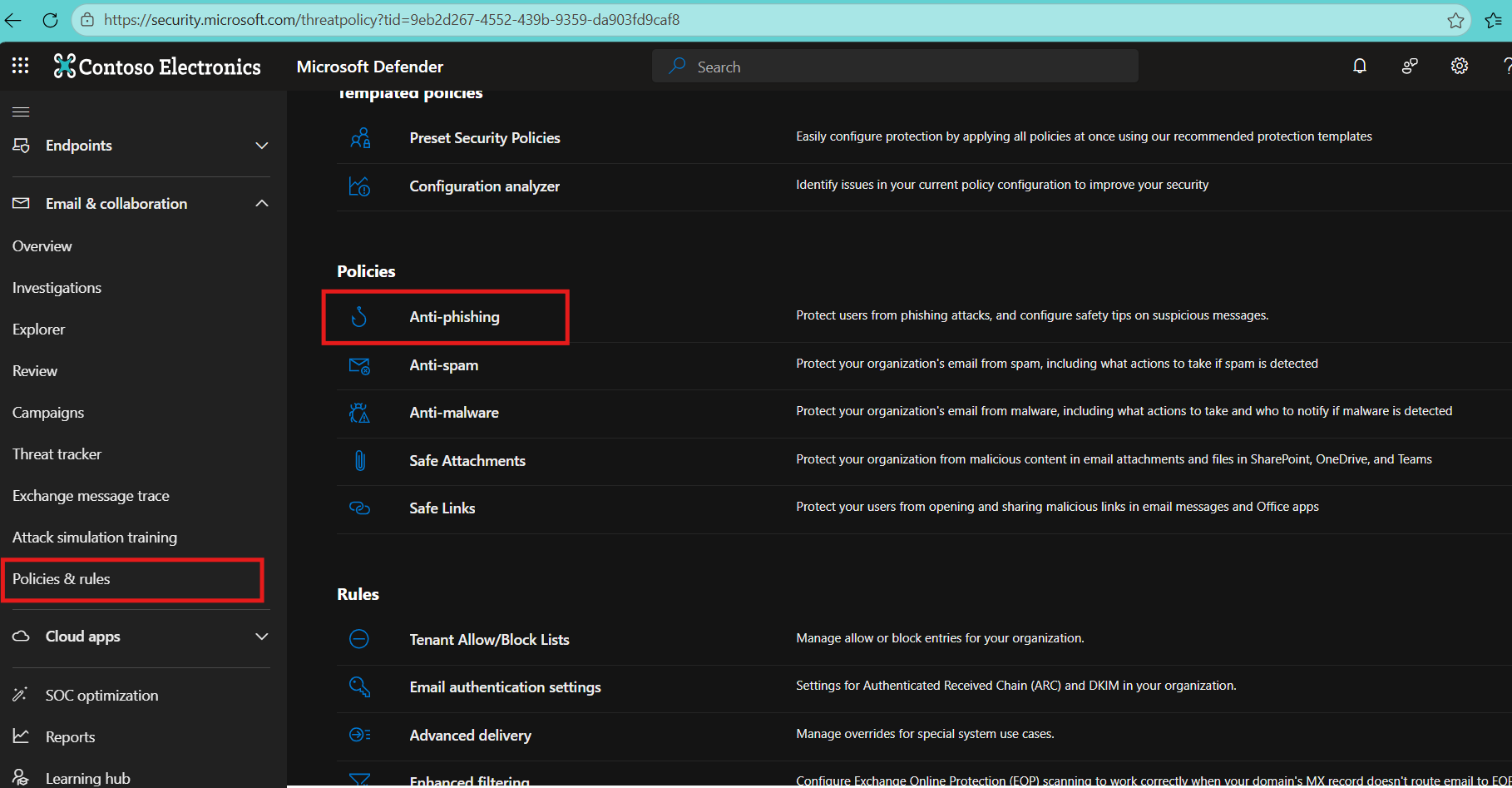Click the Configuration analyzer icon
Screen dimensions: 1512x788
[359, 186]
